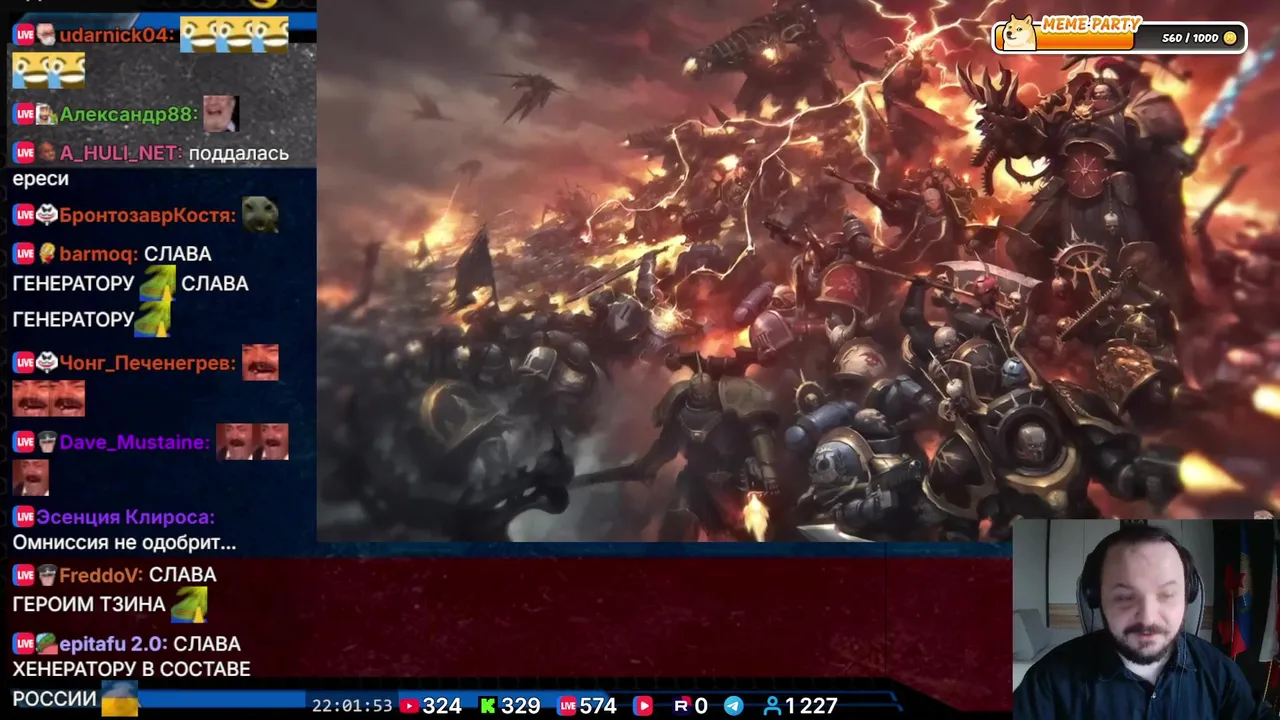Click the LIVE badge beside Эсенция Клироса
The image size is (1280, 720).
click(x=24, y=517)
